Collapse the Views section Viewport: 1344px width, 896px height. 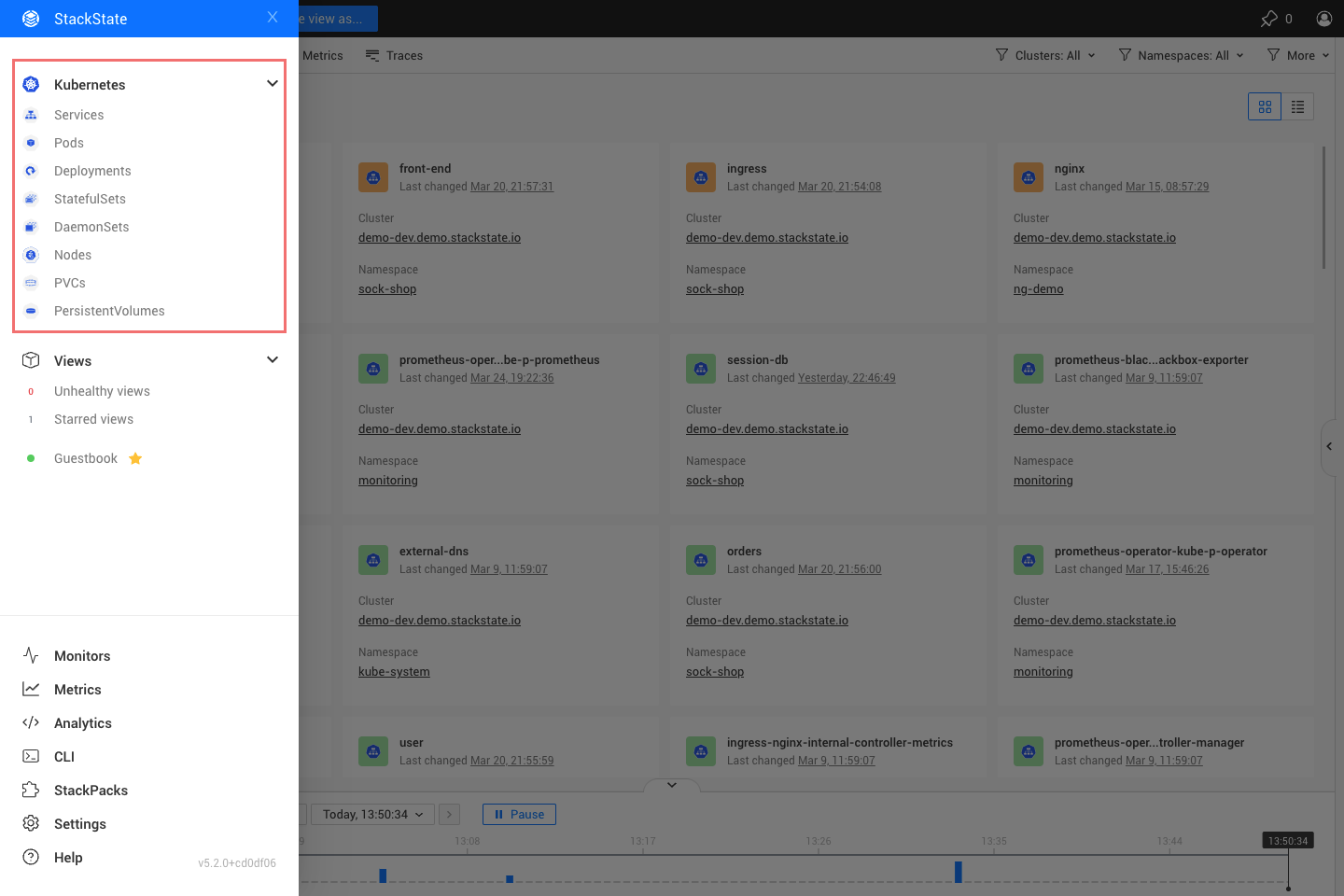(x=273, y=360)
